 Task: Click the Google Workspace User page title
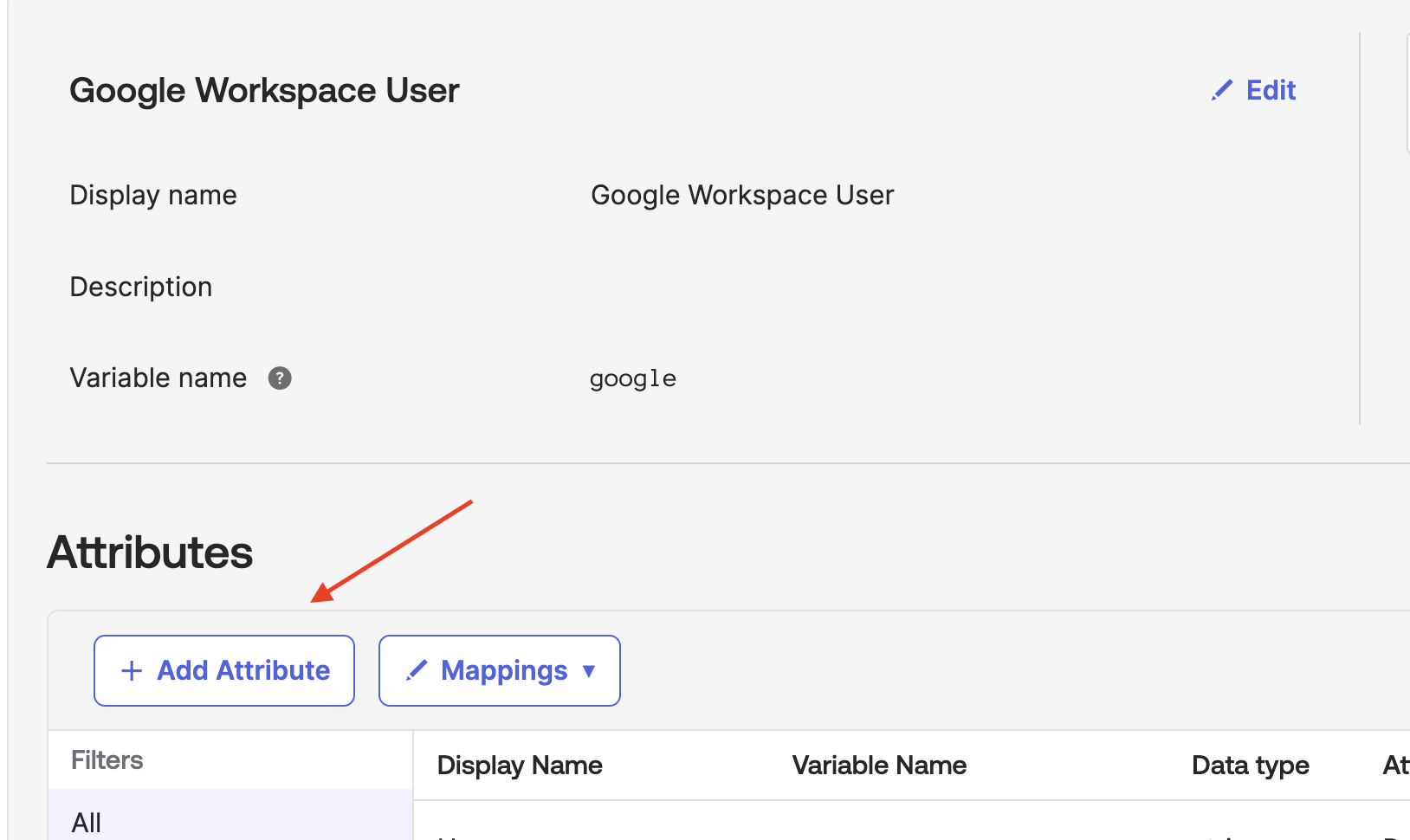[x=264, y=91]
